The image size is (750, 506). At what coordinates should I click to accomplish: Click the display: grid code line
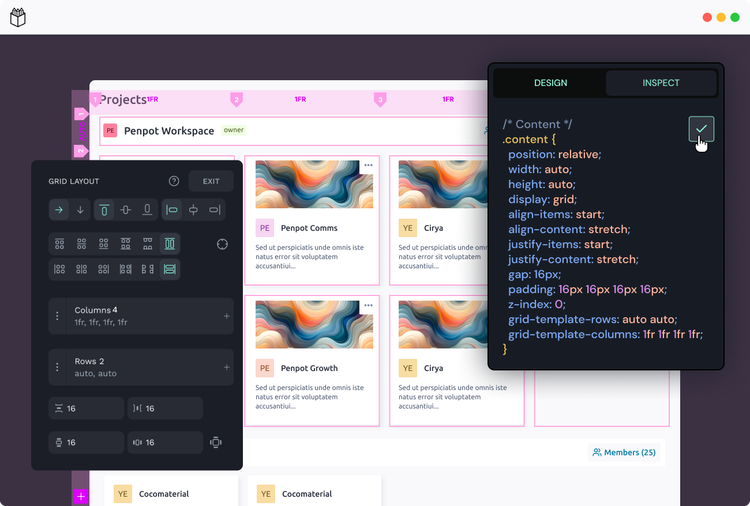coord(542,199)
